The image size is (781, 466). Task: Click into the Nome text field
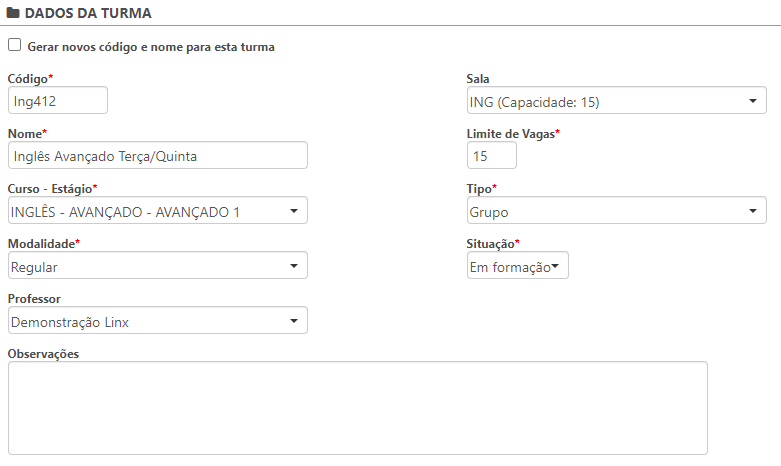point(157,156)
